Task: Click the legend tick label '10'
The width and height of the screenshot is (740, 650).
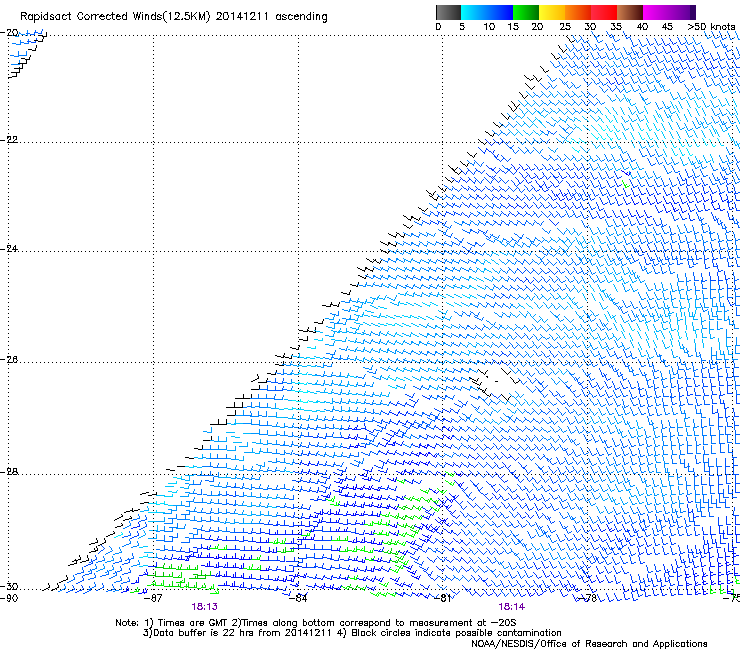Action: click(x=489, y=27)
